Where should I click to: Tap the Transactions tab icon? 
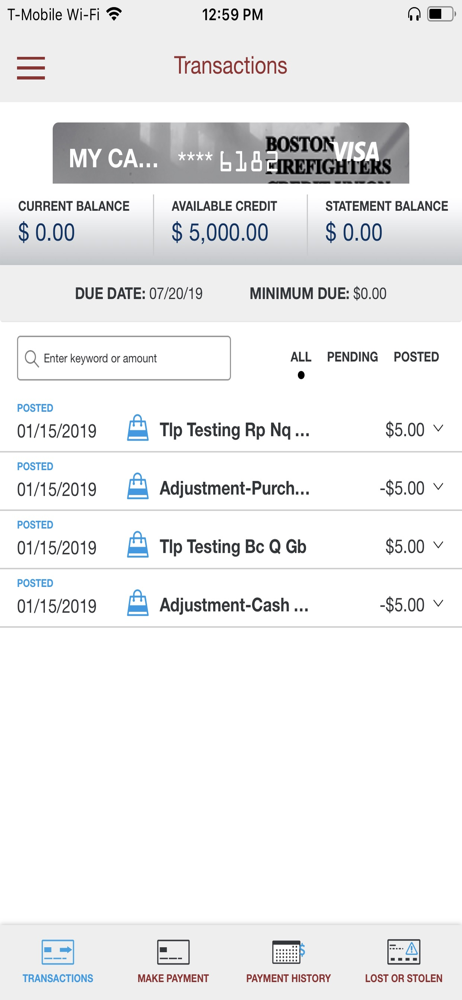pos(58,952)
